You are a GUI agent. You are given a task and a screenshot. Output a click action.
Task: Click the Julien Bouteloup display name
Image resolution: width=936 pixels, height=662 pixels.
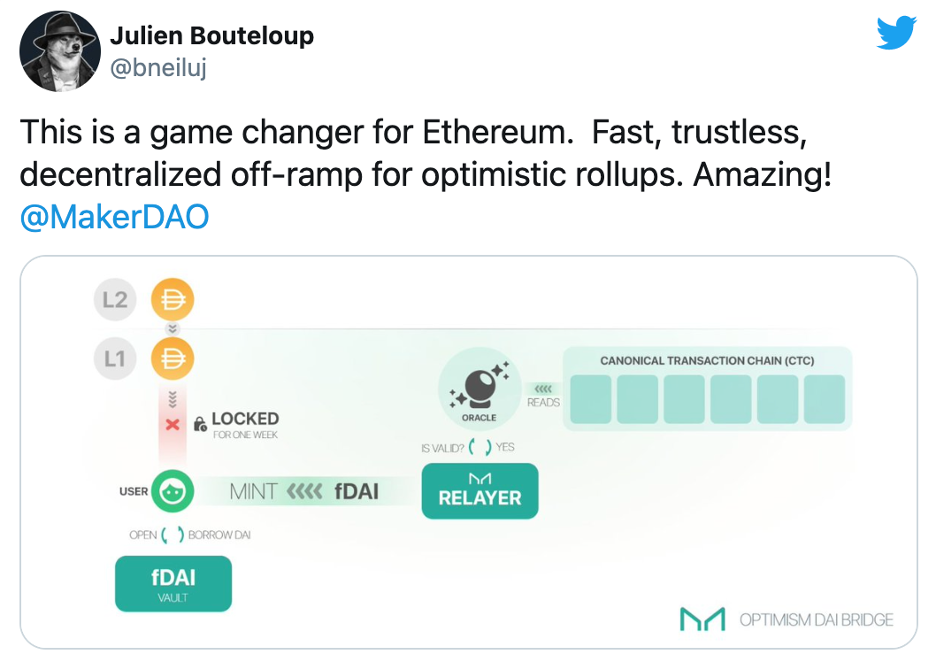(212, 36)
